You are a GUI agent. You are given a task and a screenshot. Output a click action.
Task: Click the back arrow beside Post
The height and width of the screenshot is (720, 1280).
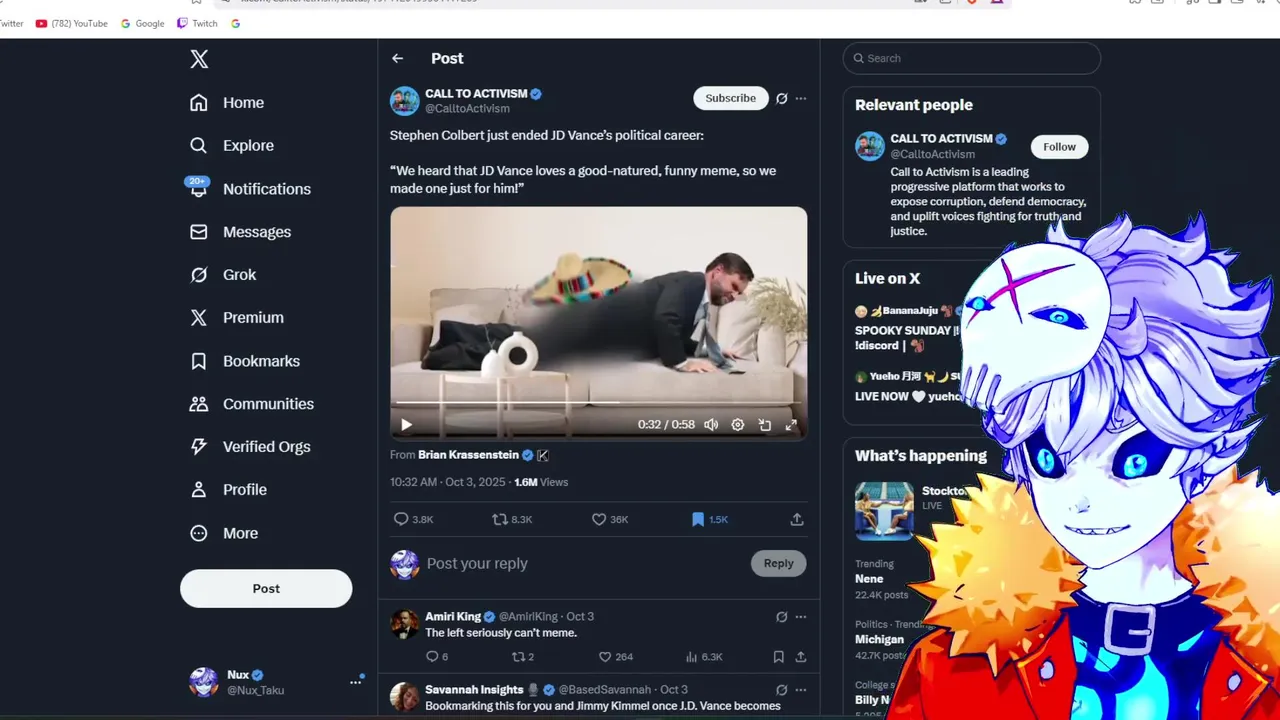click(x=398, y=59)
